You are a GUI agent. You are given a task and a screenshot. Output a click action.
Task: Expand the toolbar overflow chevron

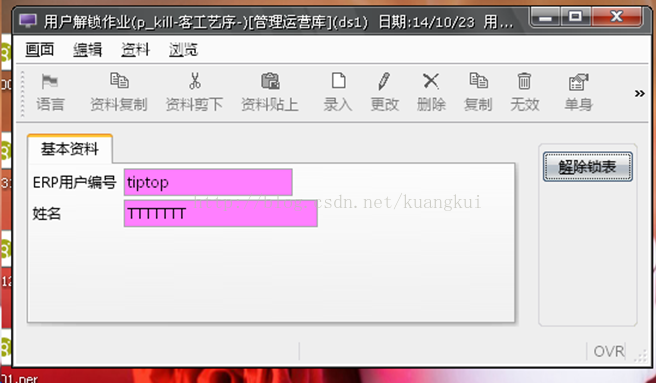(640, 93)
